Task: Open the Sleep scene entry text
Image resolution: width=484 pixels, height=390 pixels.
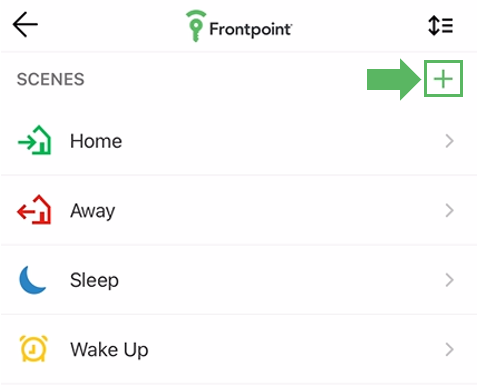Action: tap(94, 280)
